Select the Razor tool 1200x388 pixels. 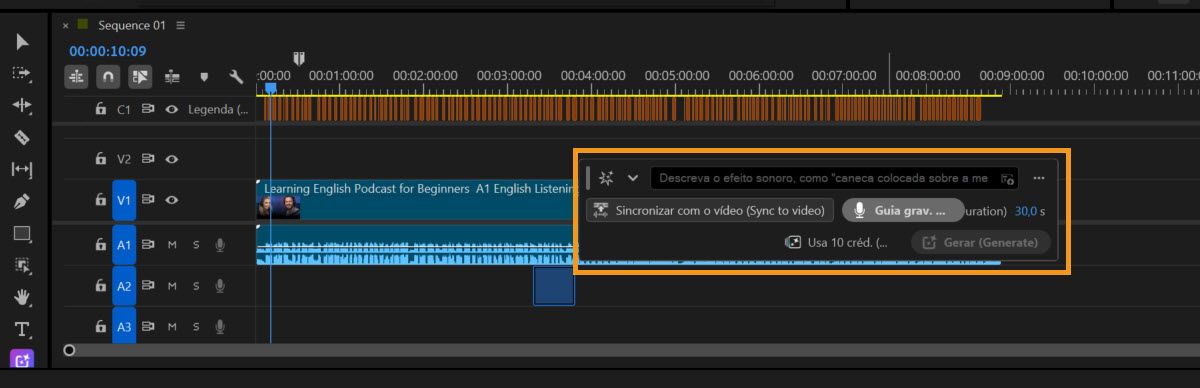pos(22,138)
